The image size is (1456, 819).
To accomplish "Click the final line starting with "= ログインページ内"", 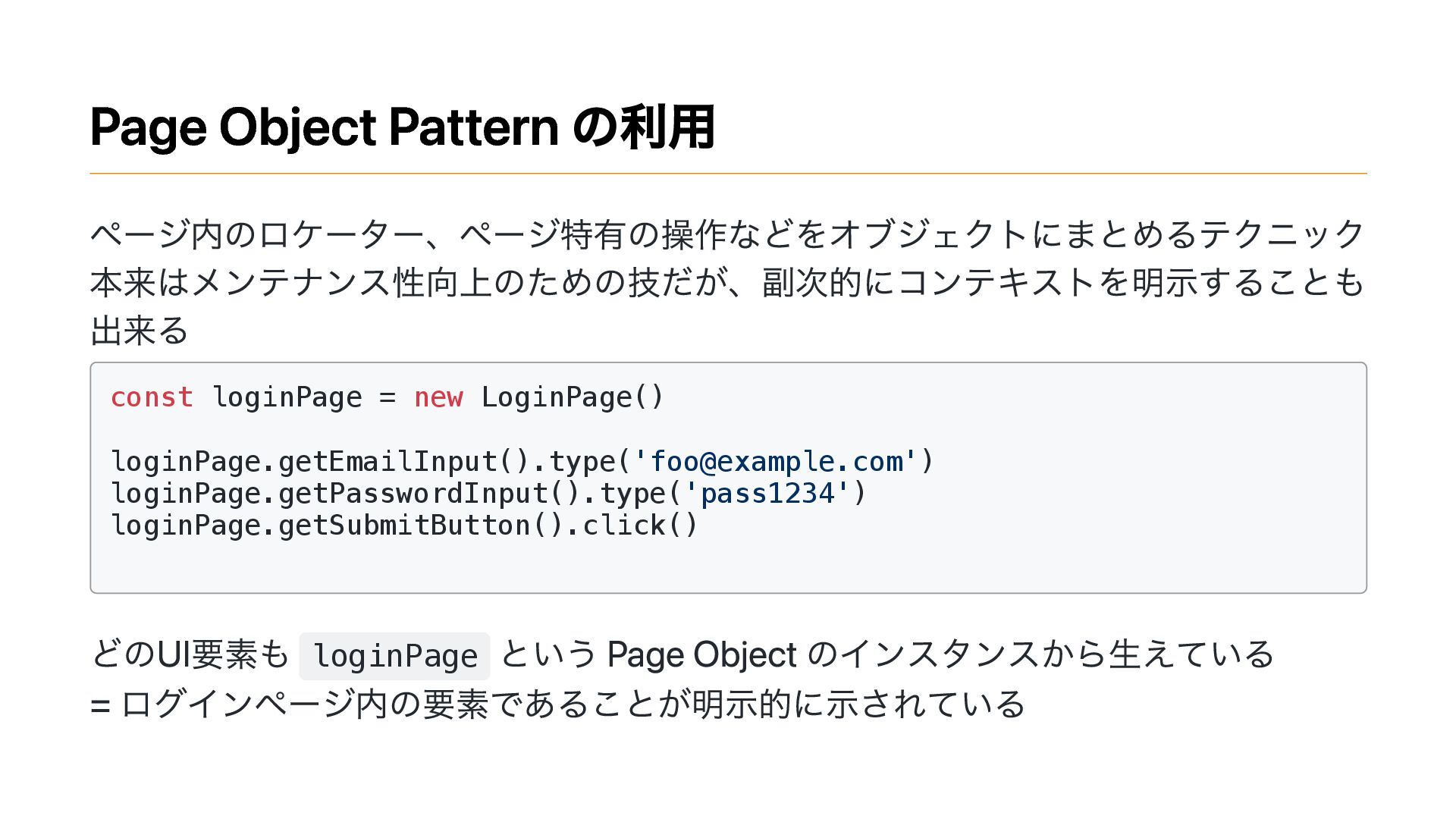I will 557,704.
